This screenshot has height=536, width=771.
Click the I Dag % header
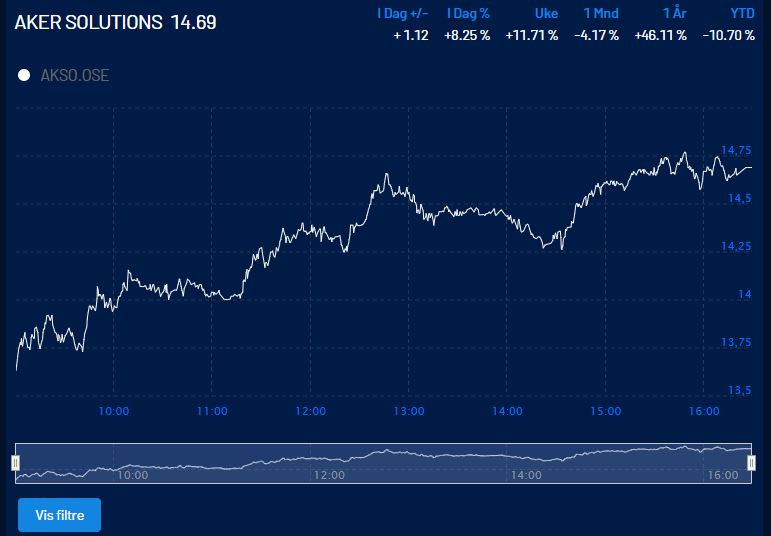coord(468,14)
